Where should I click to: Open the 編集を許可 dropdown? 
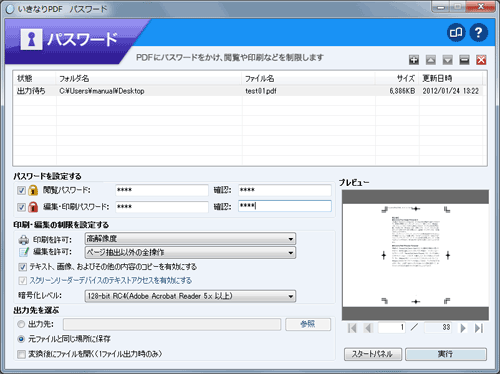[x=190, y=252]
